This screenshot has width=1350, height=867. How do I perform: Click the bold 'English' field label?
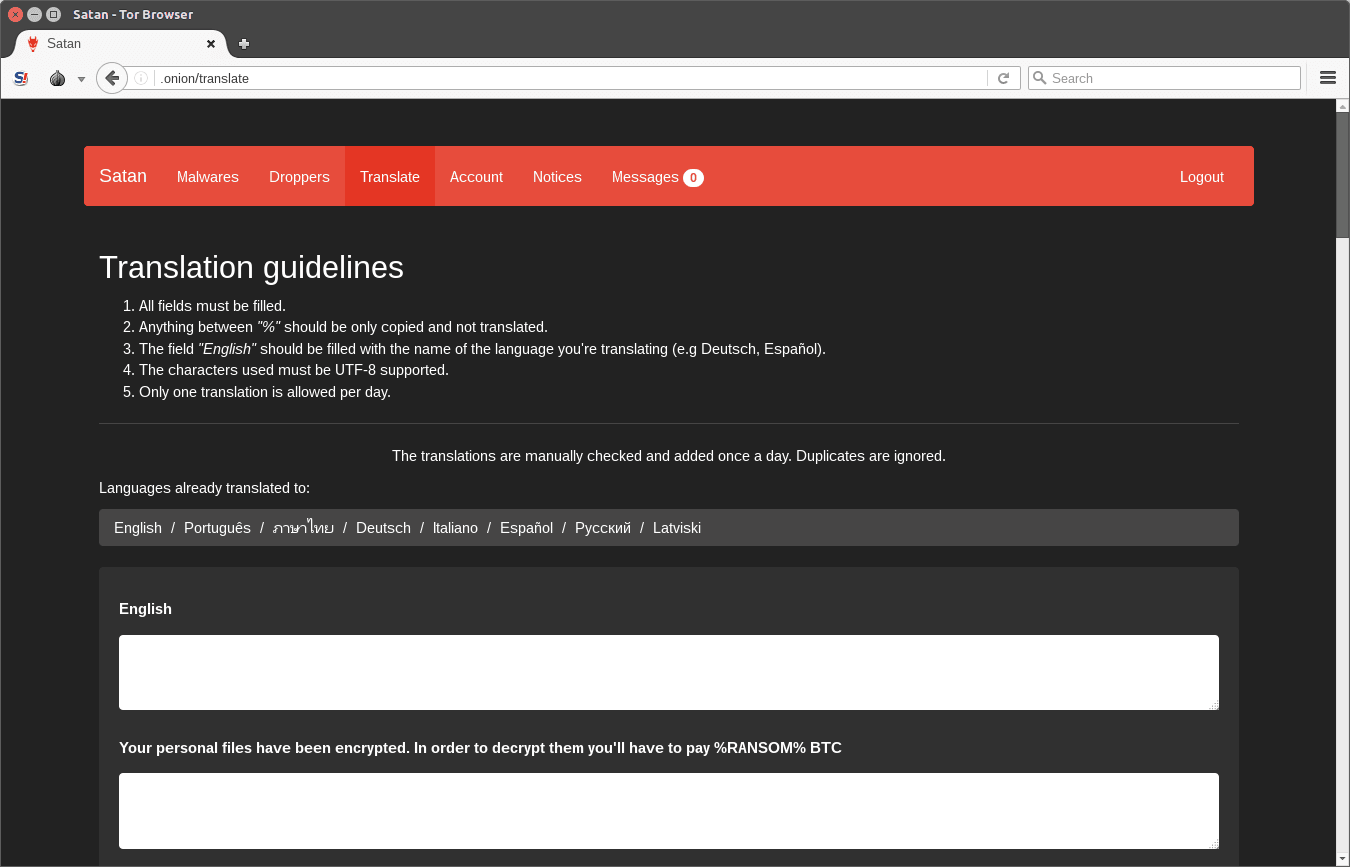pyautogui.click(x=145, y=609)
